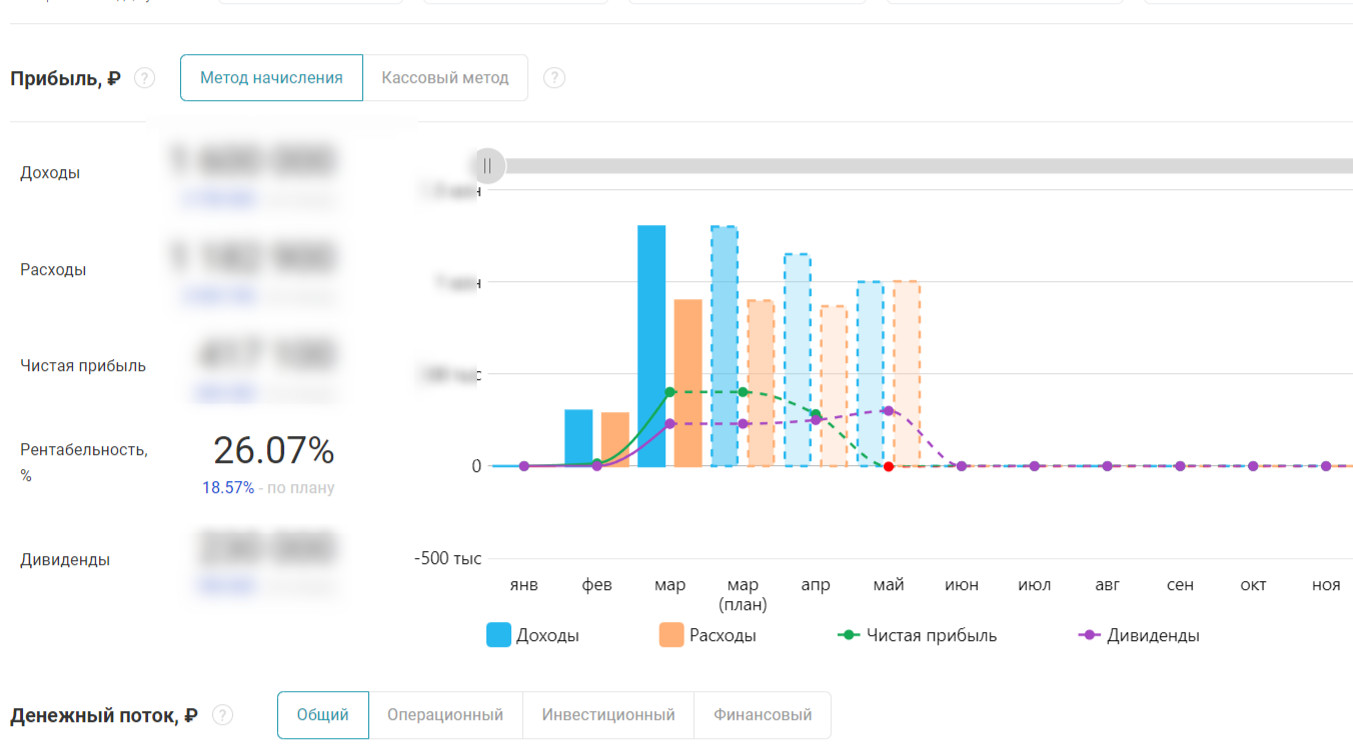
Task: Open the Операционный cash flow tab
Action: (x=445, y=715)
